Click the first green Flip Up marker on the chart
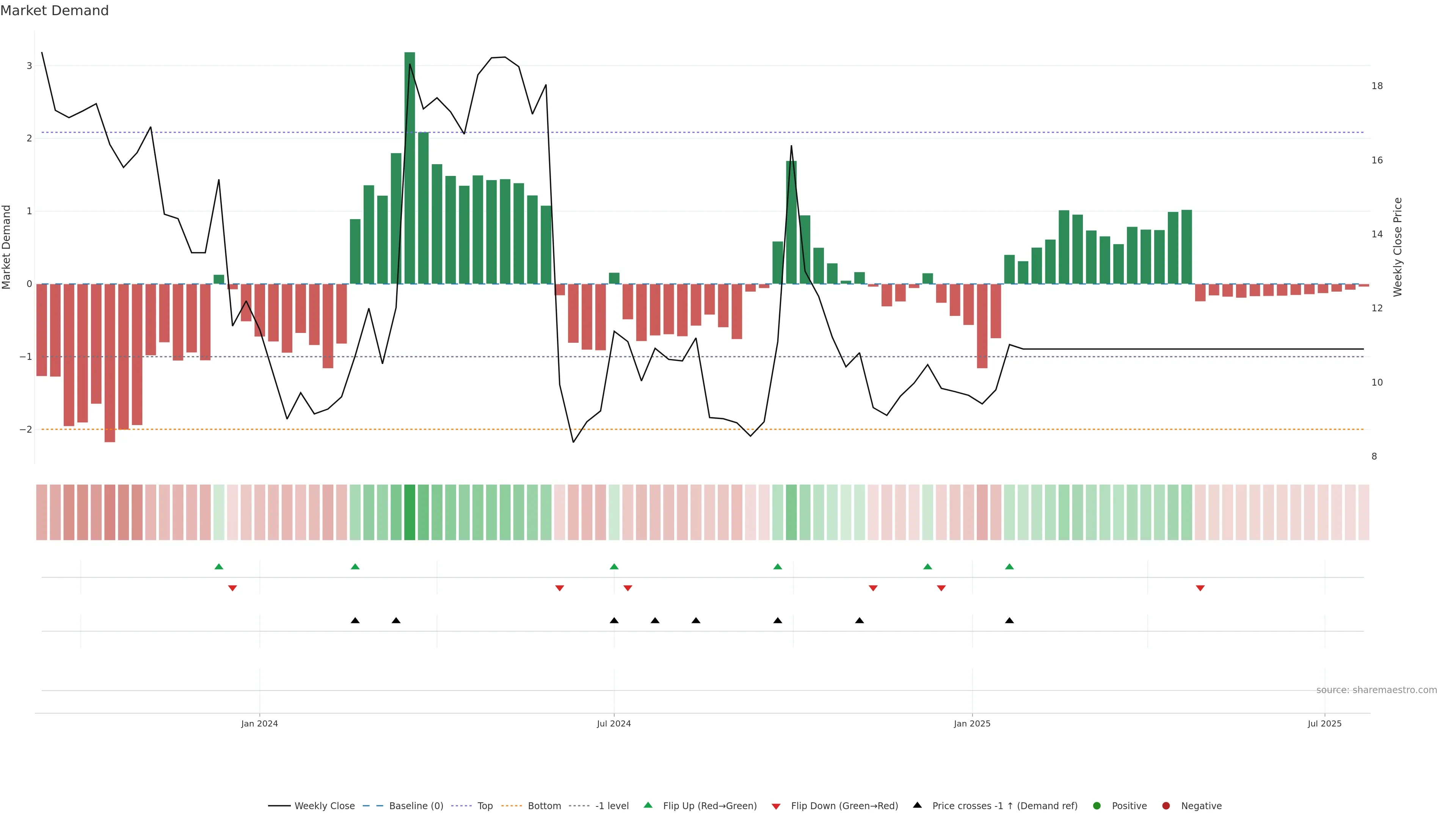The height and width of the screenshot is (819, 1456). [219, 566]
